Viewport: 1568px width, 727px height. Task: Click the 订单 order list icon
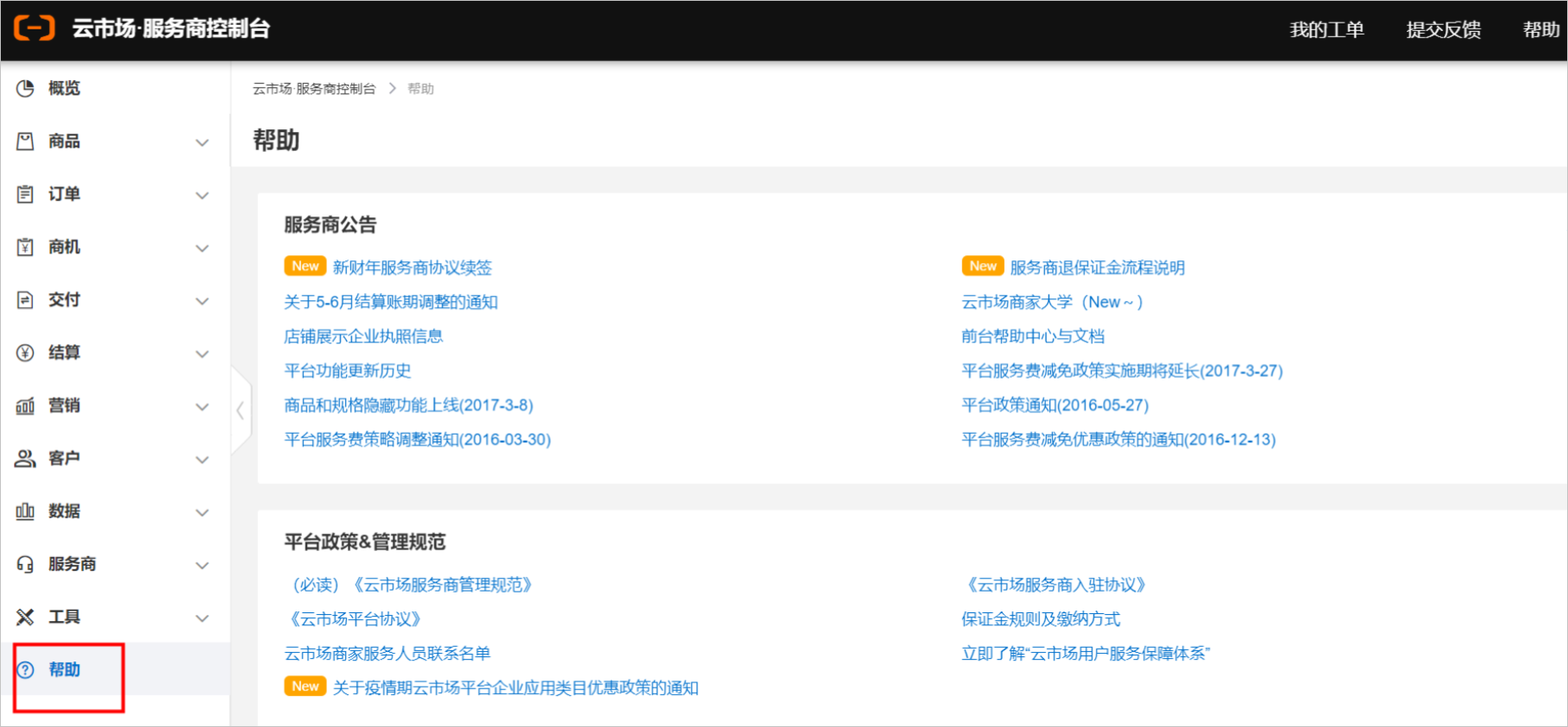point(25,194)
